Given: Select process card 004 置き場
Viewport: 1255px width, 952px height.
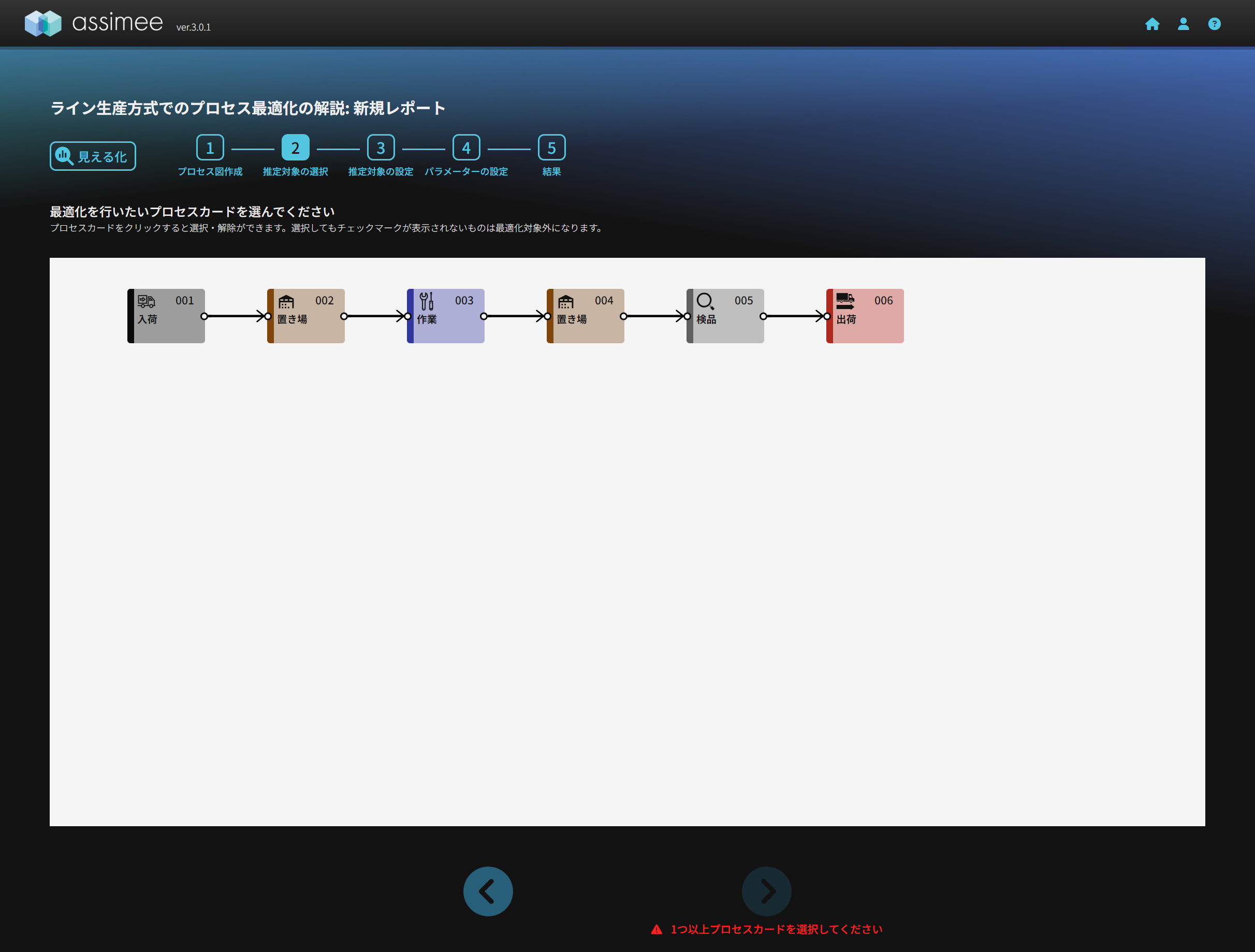Looking at the screenshot, I should (586, 316).
